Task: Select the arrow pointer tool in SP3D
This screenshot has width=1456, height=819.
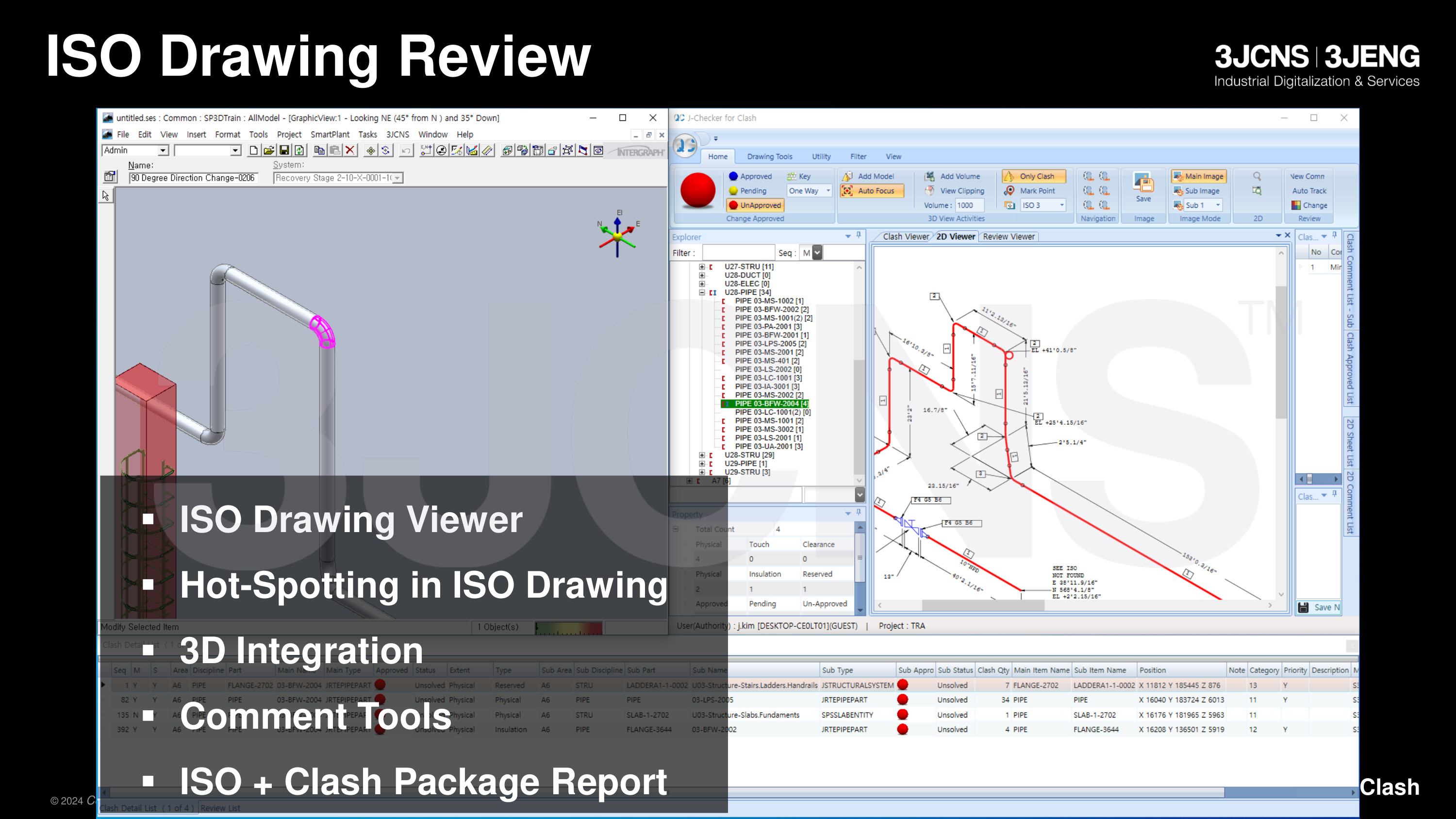Action: click(x=106, y=196)
